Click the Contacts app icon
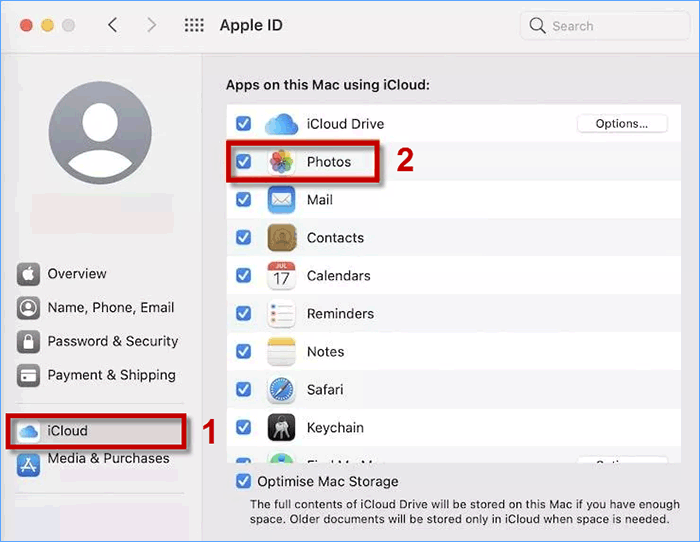The width and height of the screenshot is (700, 542). tap(281, 238)
